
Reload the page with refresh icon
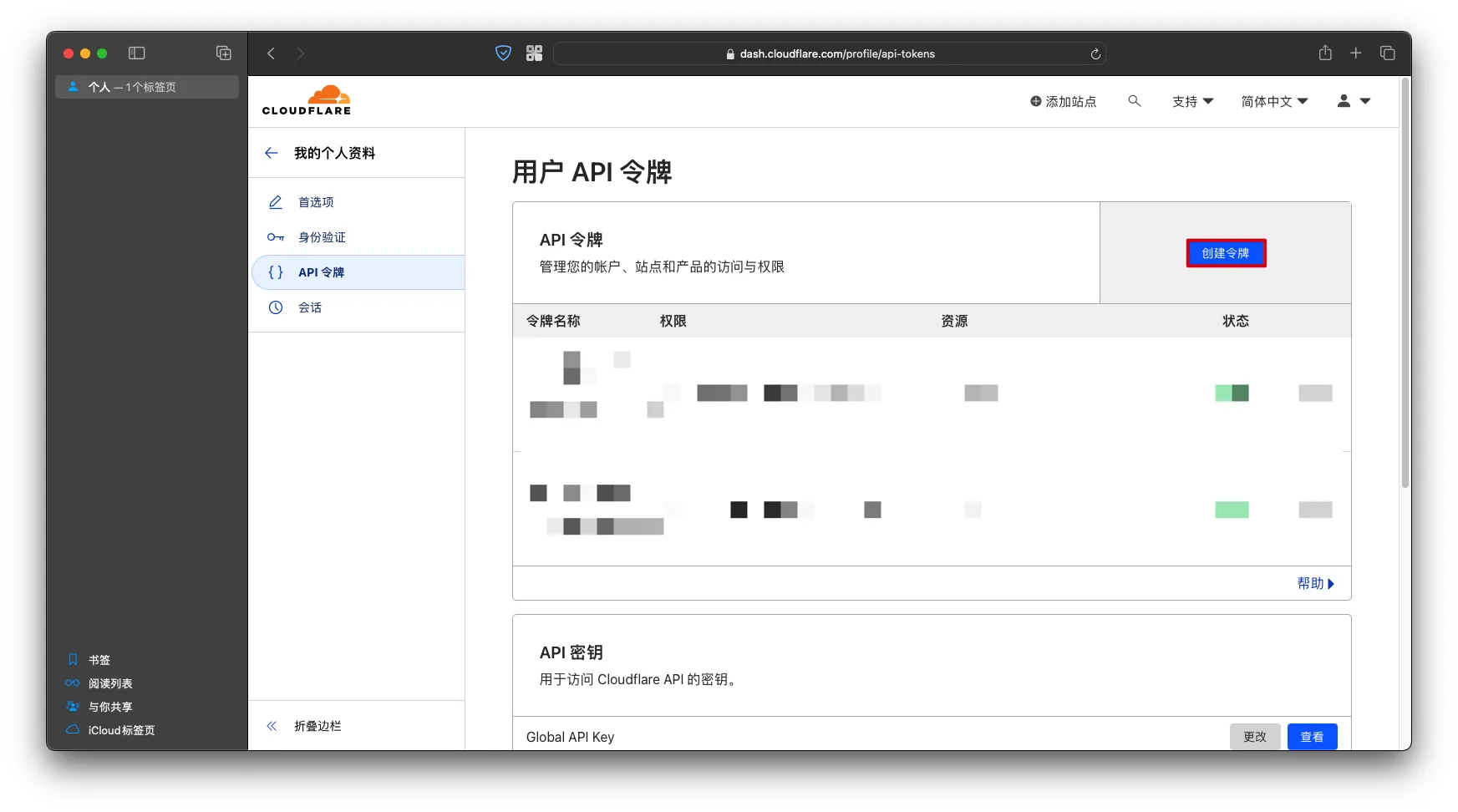point(1095,53)
